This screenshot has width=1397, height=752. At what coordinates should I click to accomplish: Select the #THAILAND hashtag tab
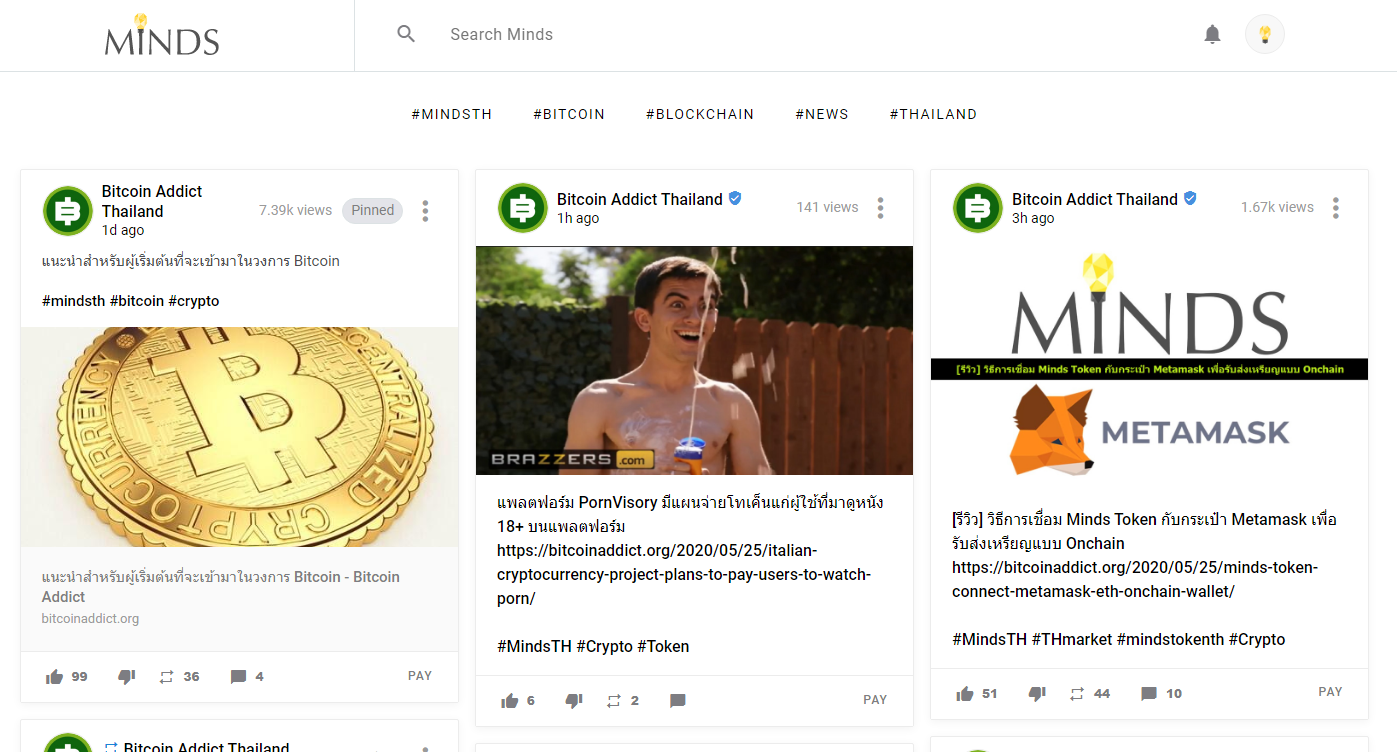(933, 114)
